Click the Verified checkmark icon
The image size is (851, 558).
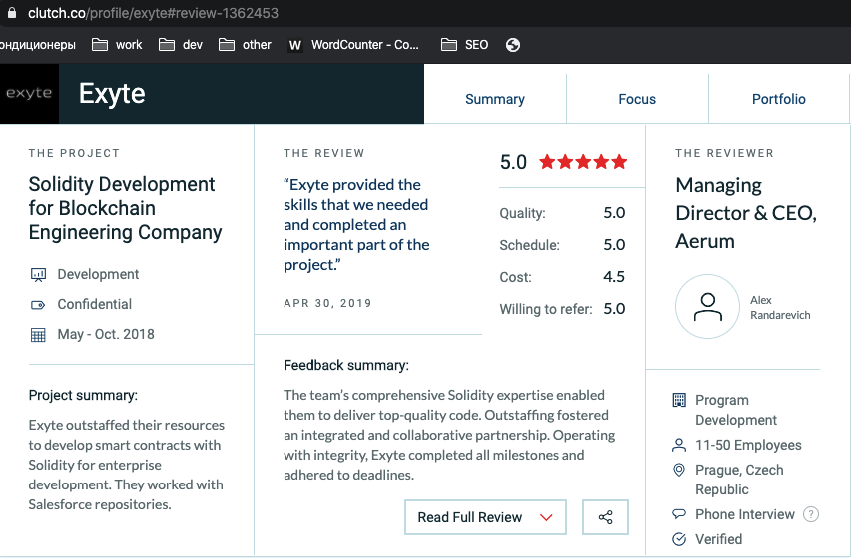(679, 539)
